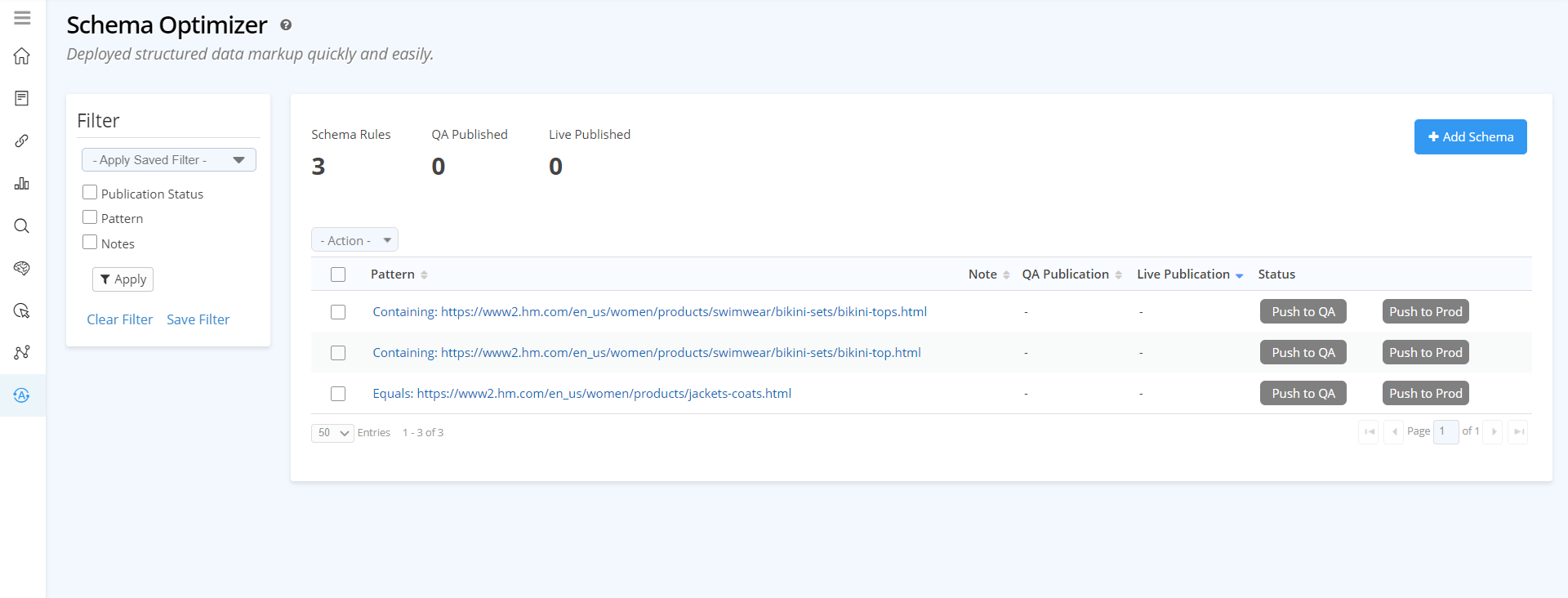Open the Action dropdown
This screenshot has width=1568, height=598.
point(354,240)
